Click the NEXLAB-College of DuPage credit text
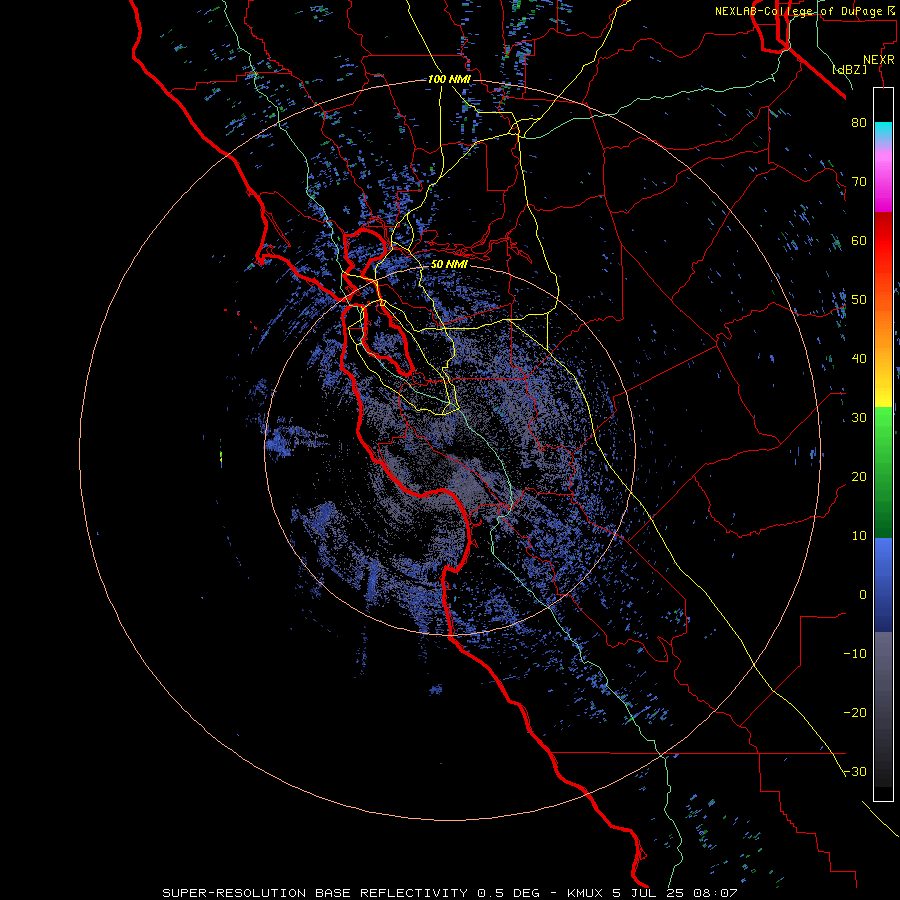 click(798, 11)
